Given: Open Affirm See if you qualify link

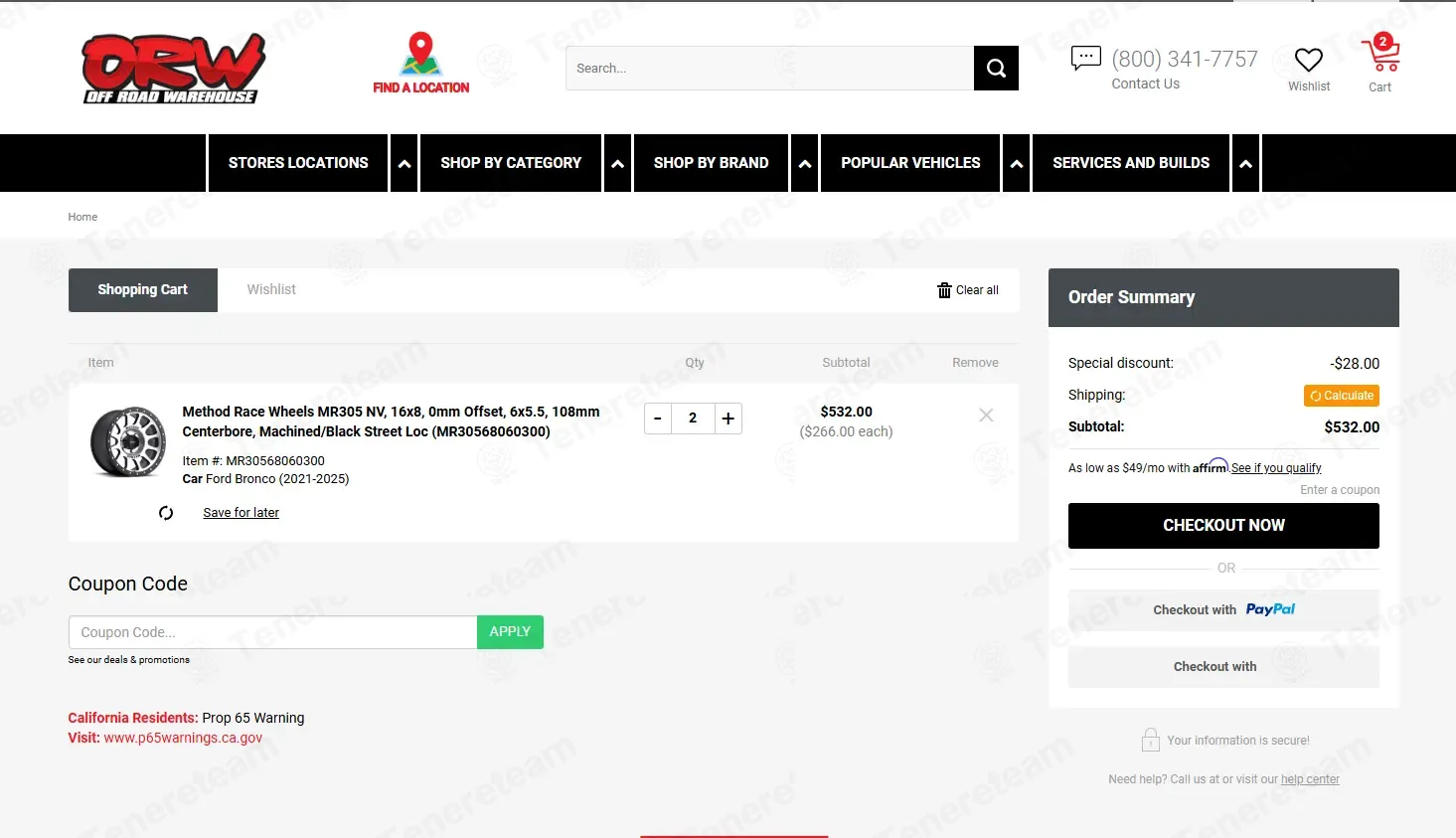Looking at the screenshot, I should [1276, 468].
